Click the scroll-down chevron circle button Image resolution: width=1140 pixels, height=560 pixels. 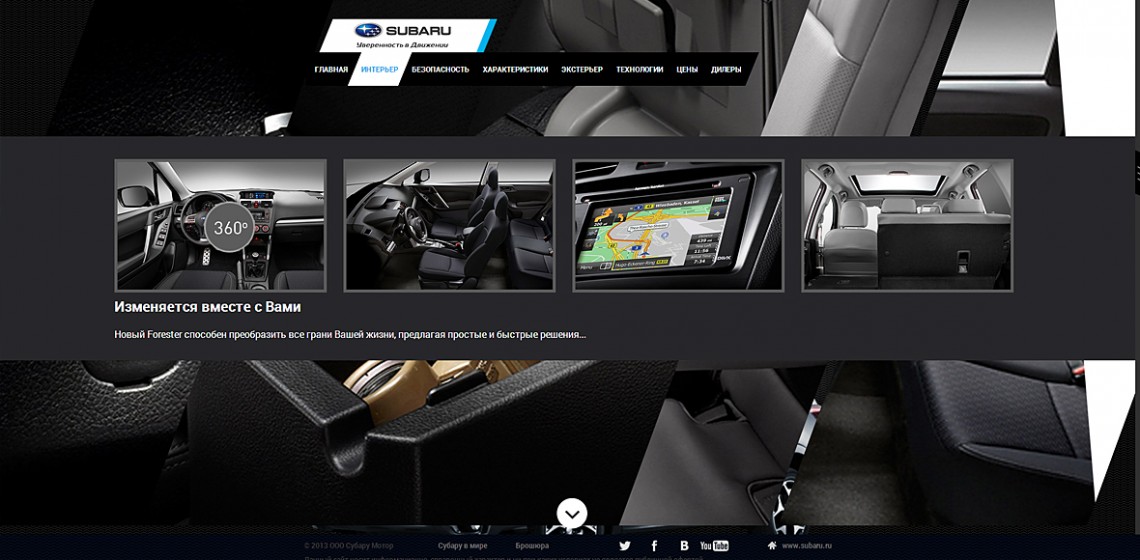pyautogui.click(x=572, y=513)
